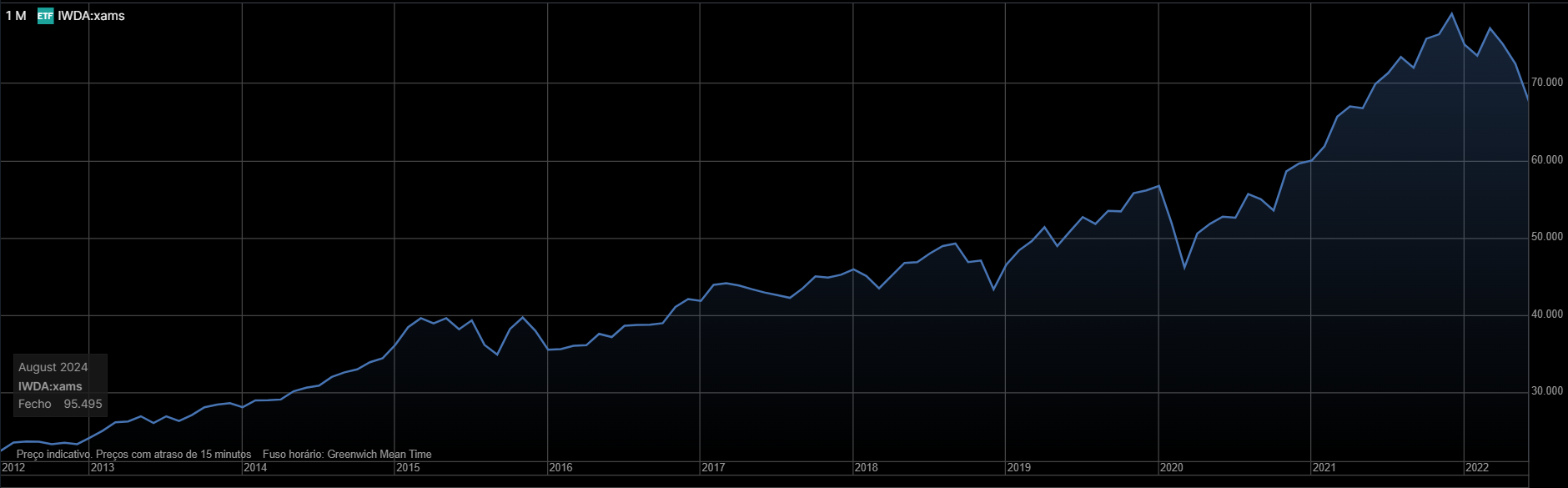The width and height of the screenshot is (1568, 488).
Task: Click the IWDA:xams ticker title
Action: click(91, 16)
